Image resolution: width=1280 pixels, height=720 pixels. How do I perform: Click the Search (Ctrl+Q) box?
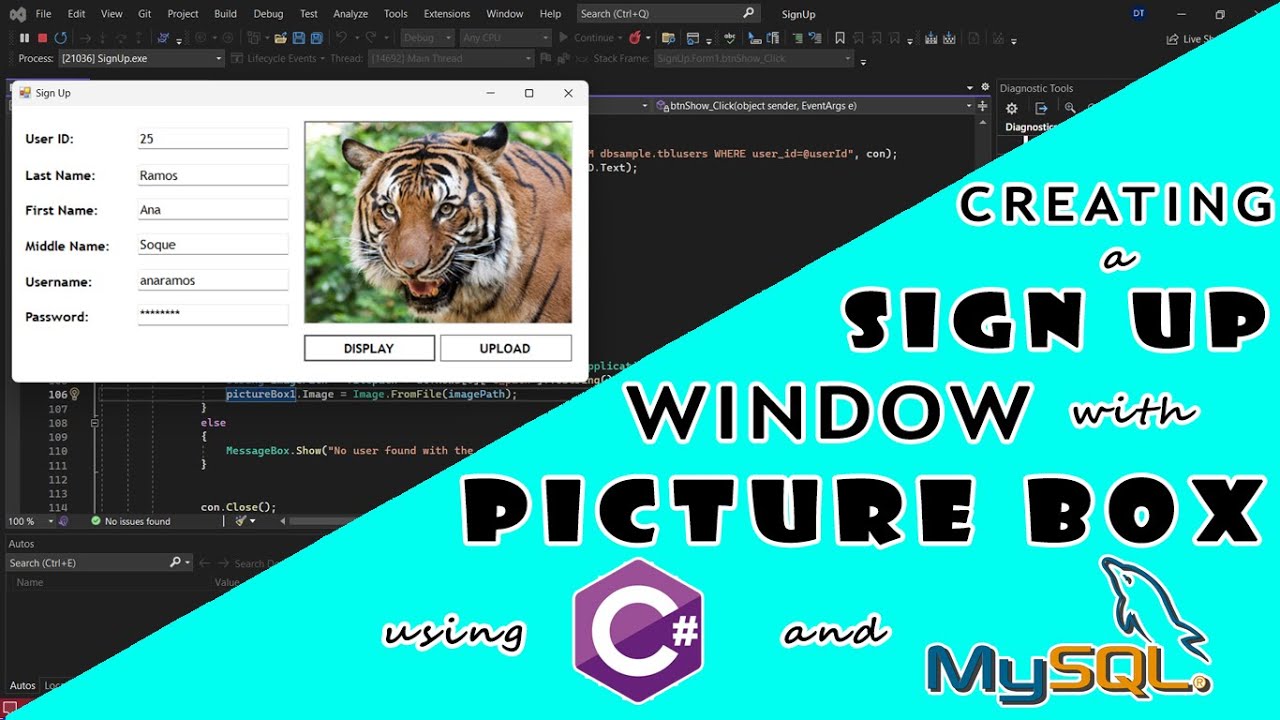pos(668,13)
